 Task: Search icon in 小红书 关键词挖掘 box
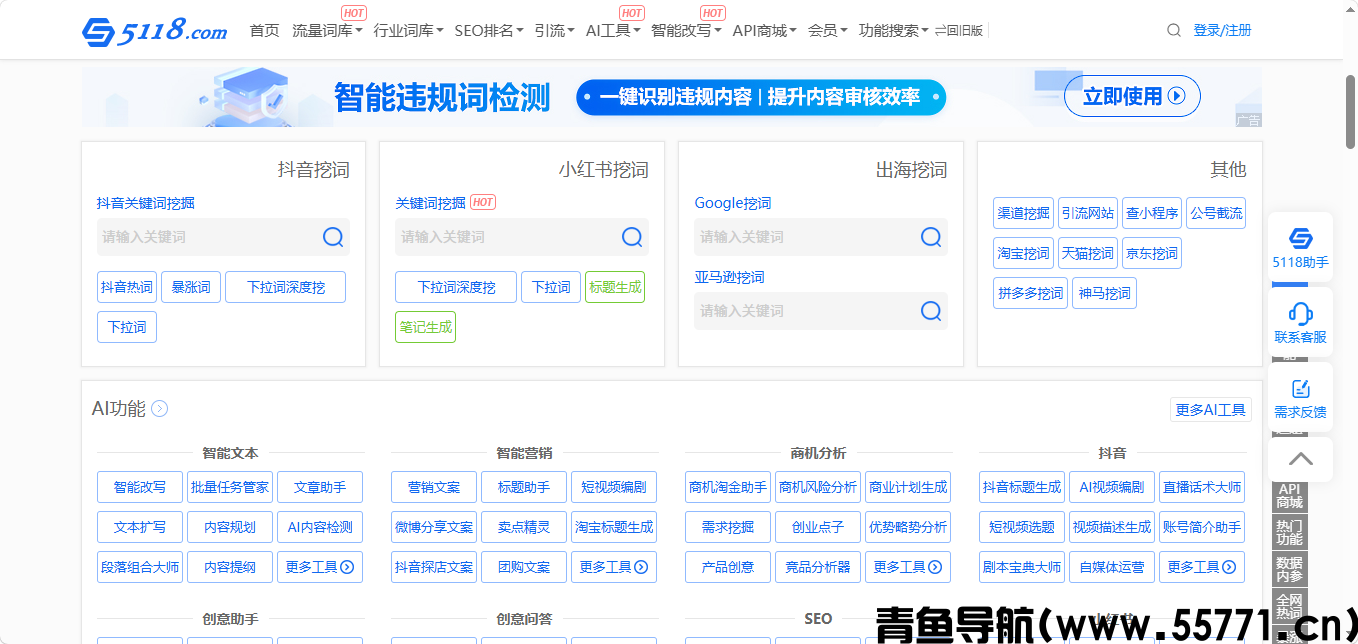[632, 237]
